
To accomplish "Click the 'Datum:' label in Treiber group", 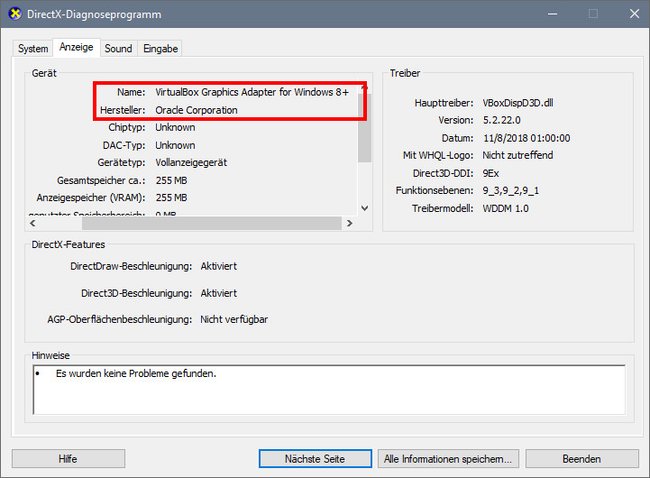I will click(x=458, y=138).
